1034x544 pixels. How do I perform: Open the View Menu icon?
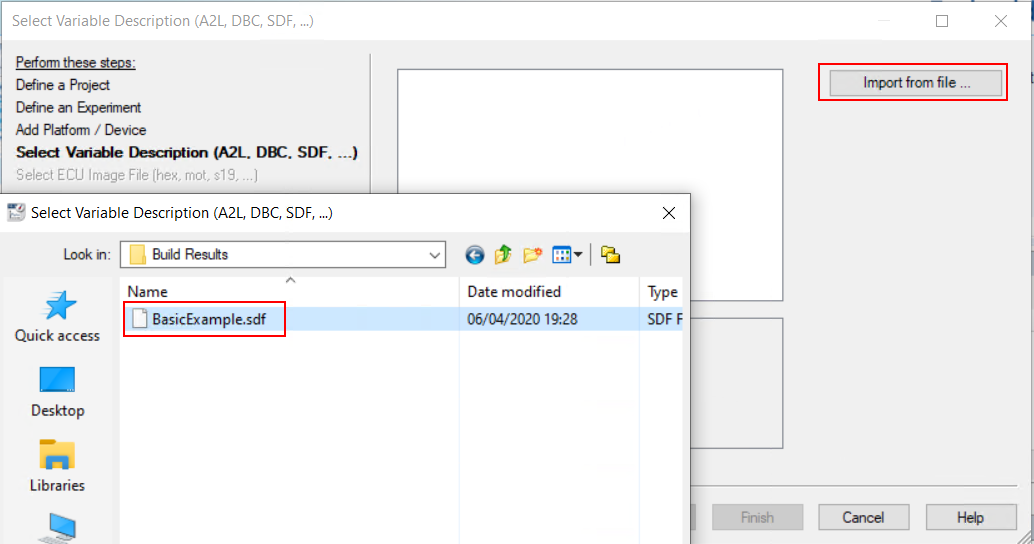(x=562, y=255)
